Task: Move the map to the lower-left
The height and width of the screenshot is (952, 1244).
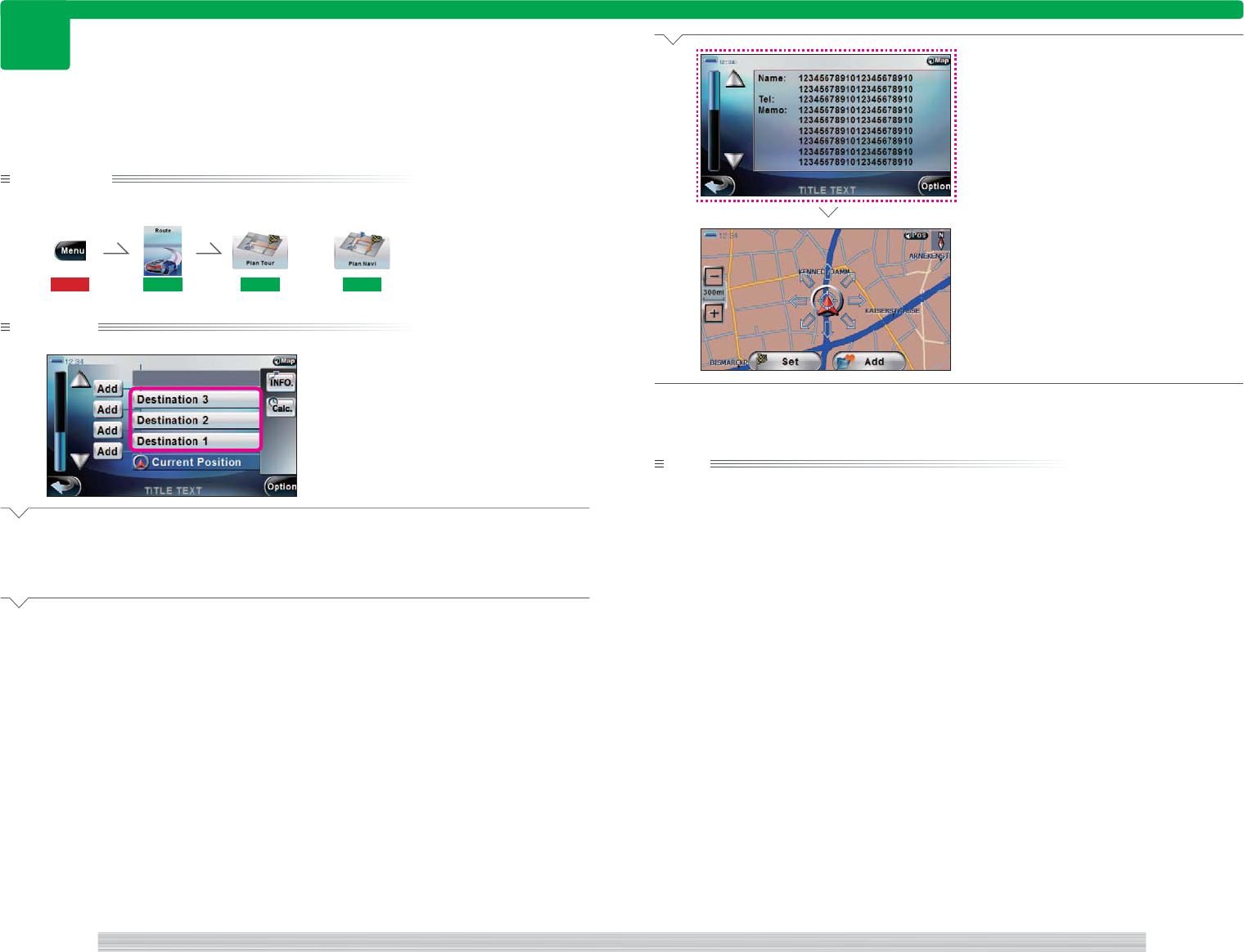Action: pos(807,321)
